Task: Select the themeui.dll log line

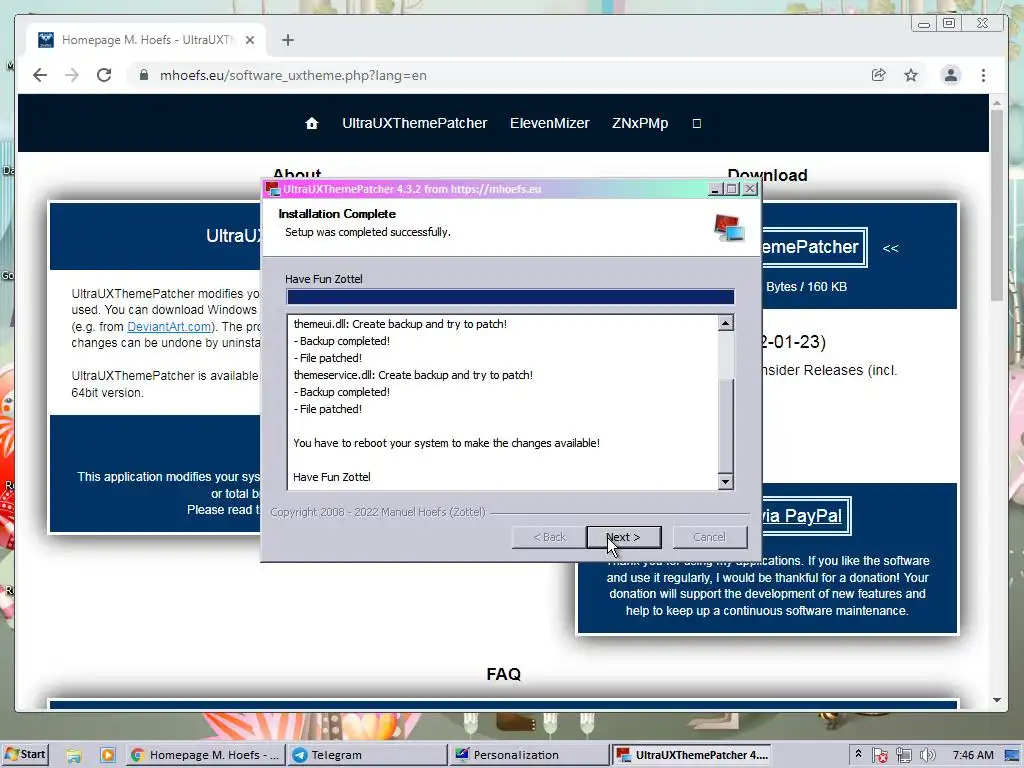Action: (x=400, y=324)
